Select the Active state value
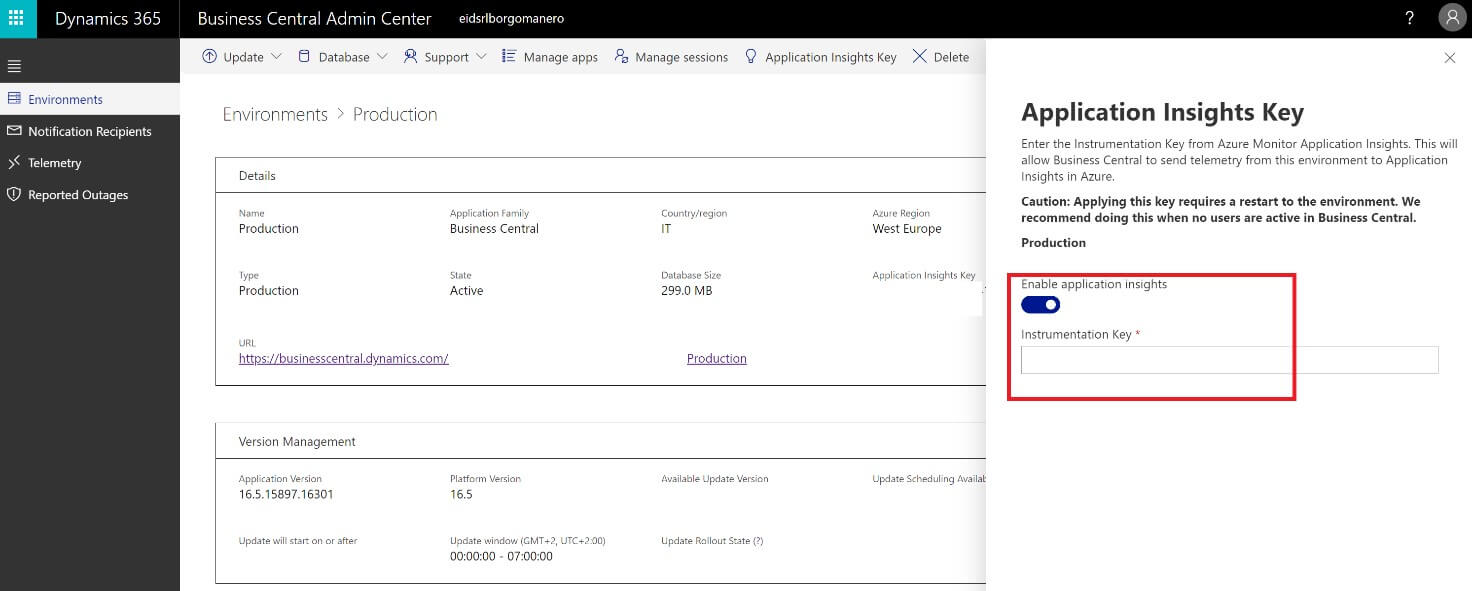This screenshot has width=1472, height=591. pos(466,291)
